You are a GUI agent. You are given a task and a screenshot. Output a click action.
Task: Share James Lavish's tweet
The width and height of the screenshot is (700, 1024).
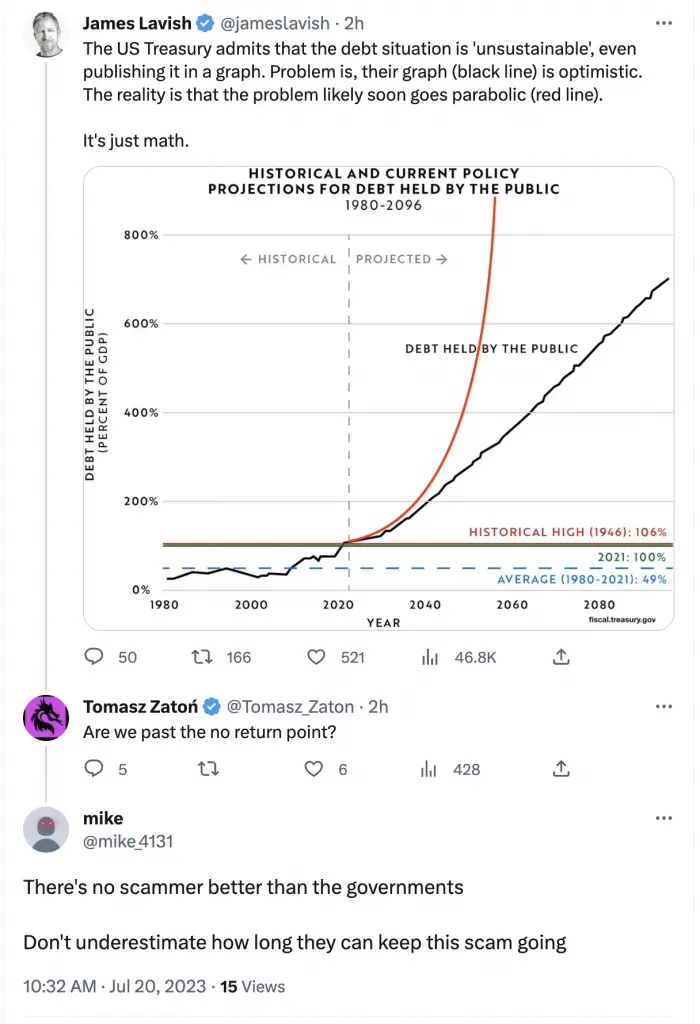click(x=561, y=656)
